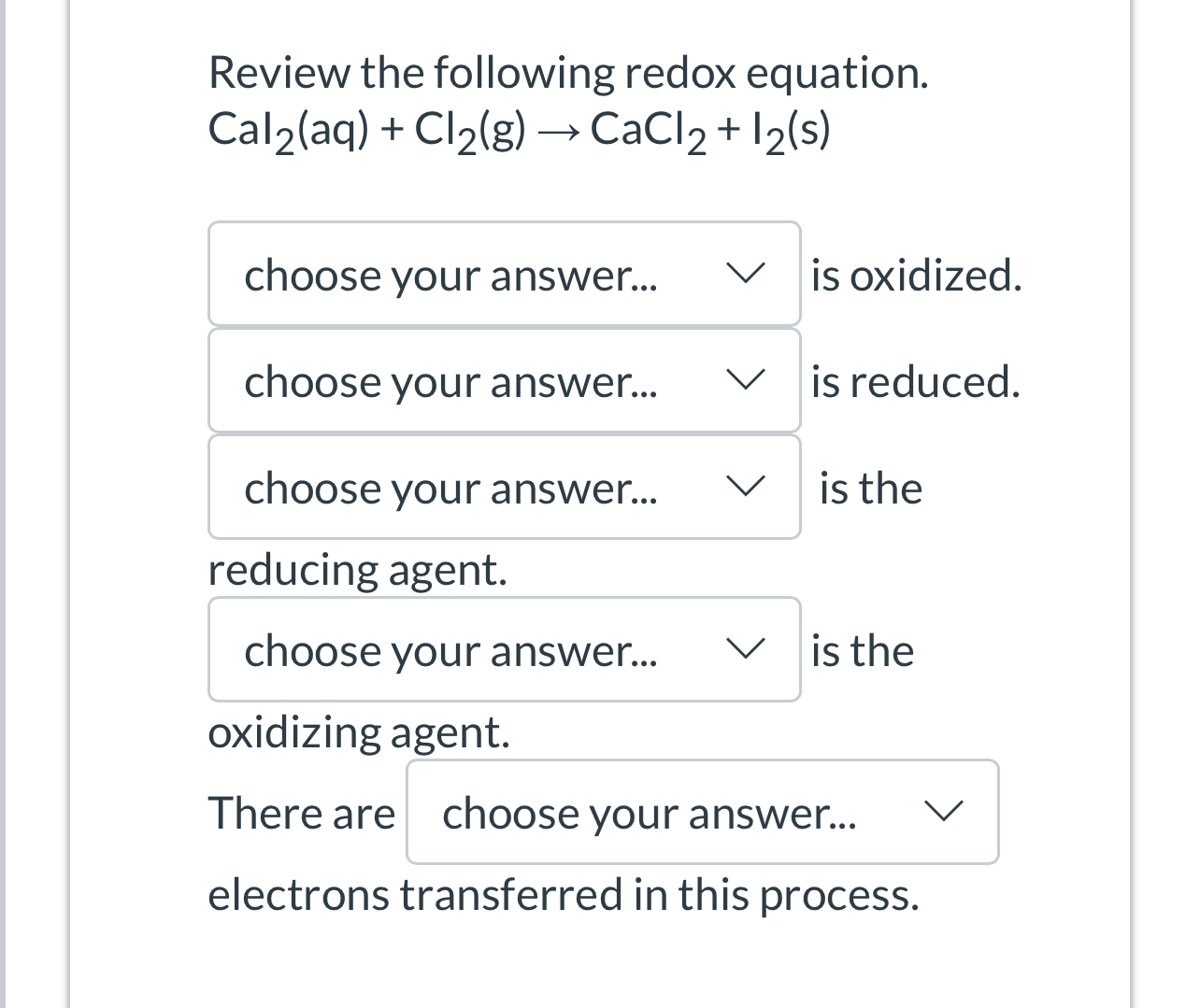Click the heading 'Review the following redox equation.'
The image size is (1200, 1008).
[568, 72]
